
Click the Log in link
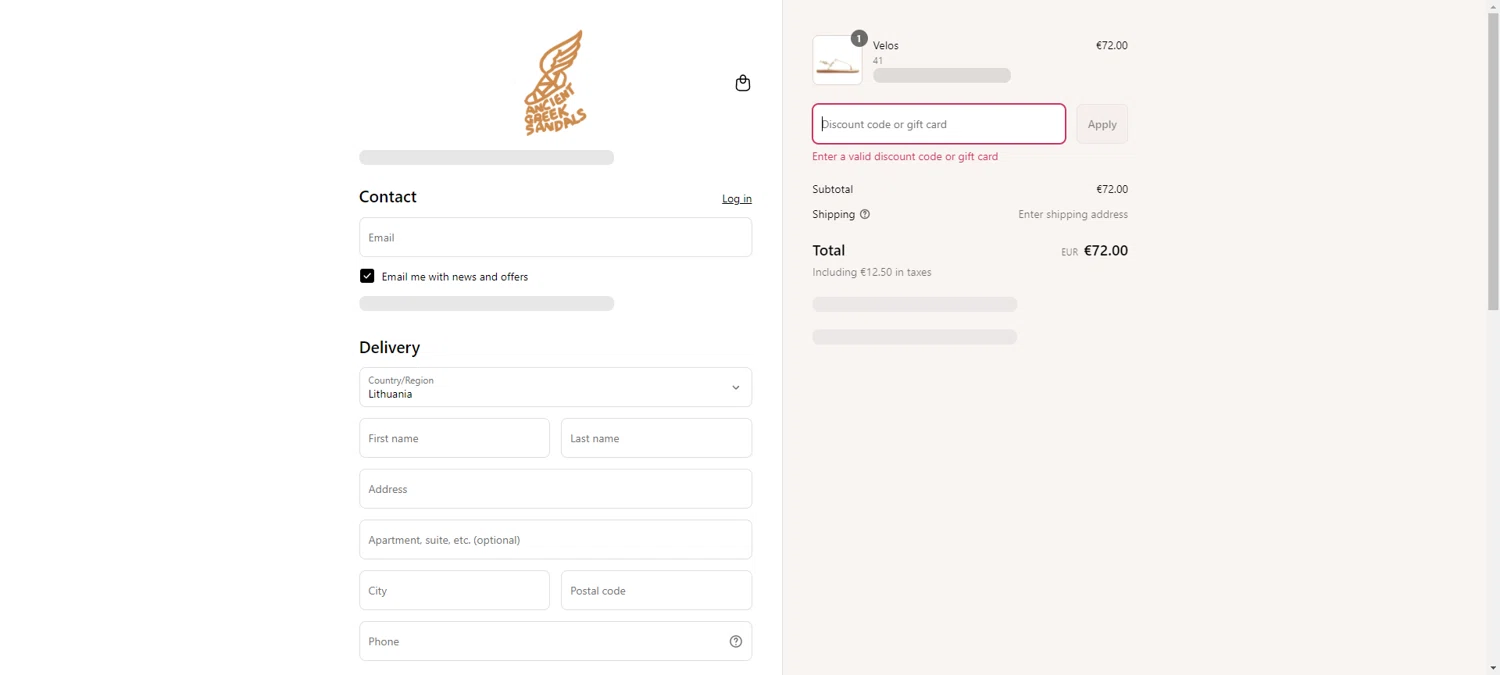pyautogui.click(x=737, y=199)
